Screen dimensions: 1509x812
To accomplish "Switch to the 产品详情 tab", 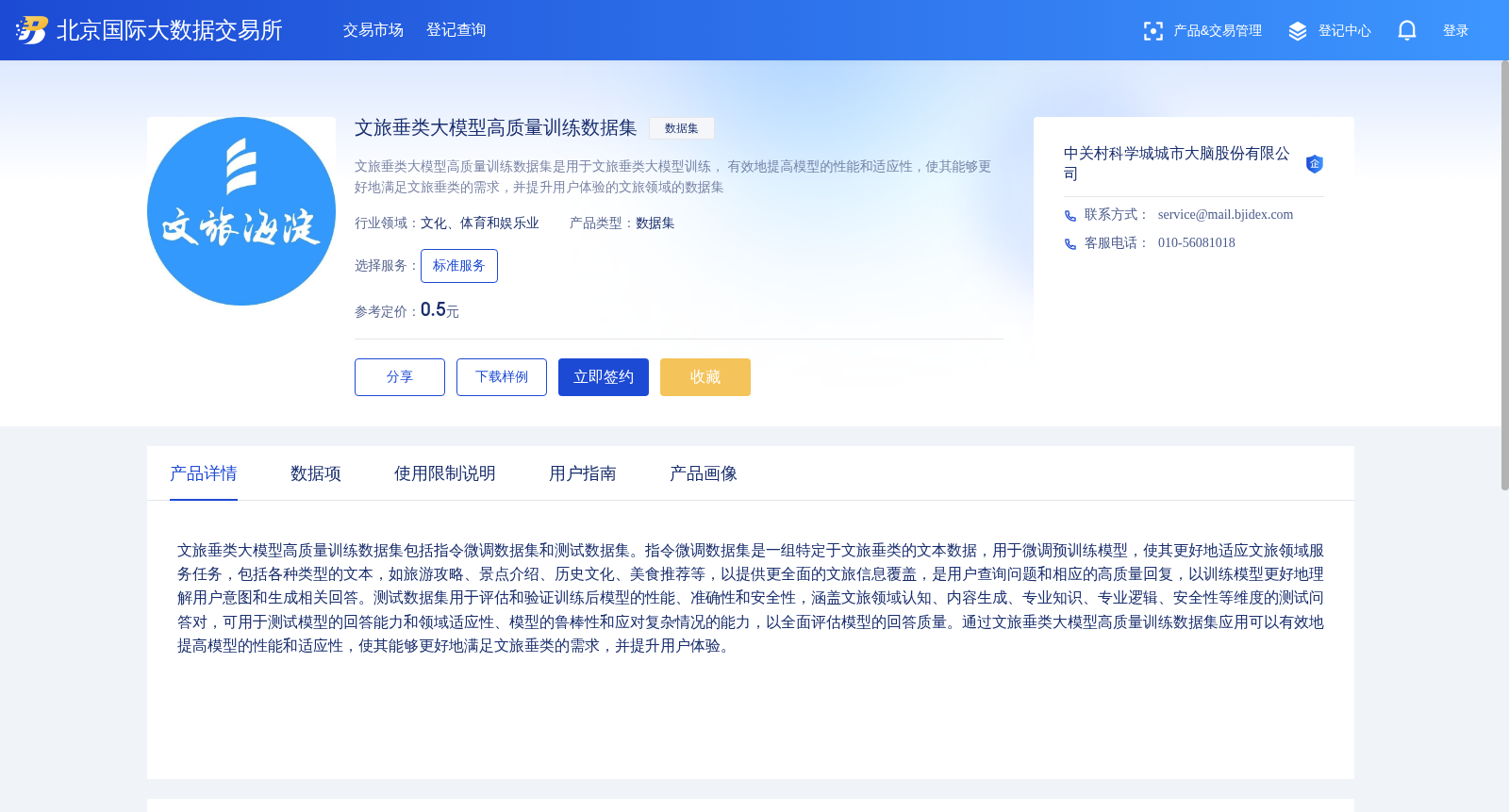I will click(204, 473).
